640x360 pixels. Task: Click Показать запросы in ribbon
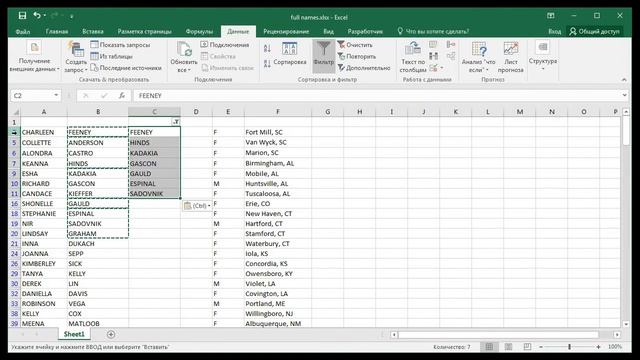[120, 44]
